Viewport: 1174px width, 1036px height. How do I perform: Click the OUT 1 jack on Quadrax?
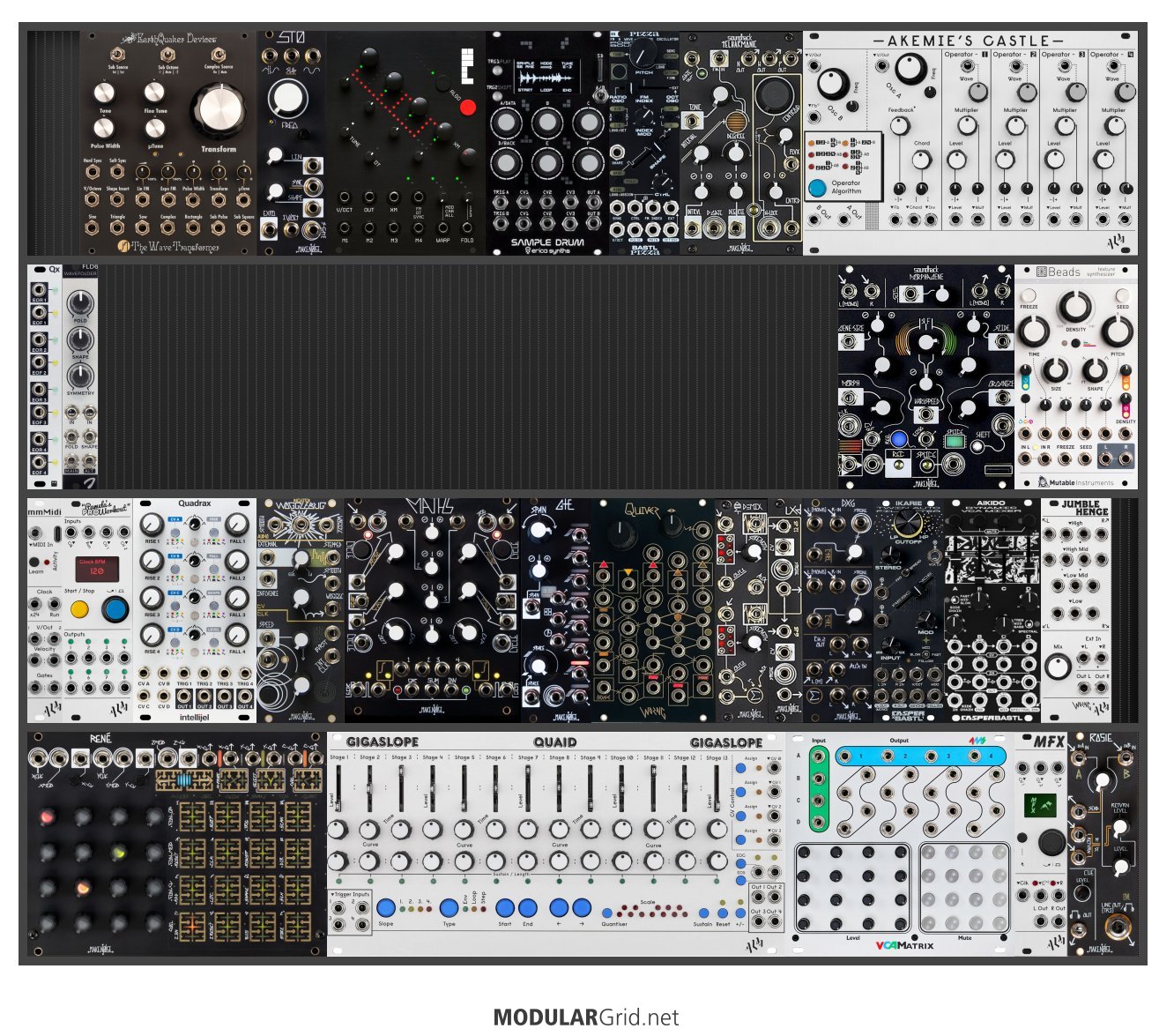[x=183, y=696]
